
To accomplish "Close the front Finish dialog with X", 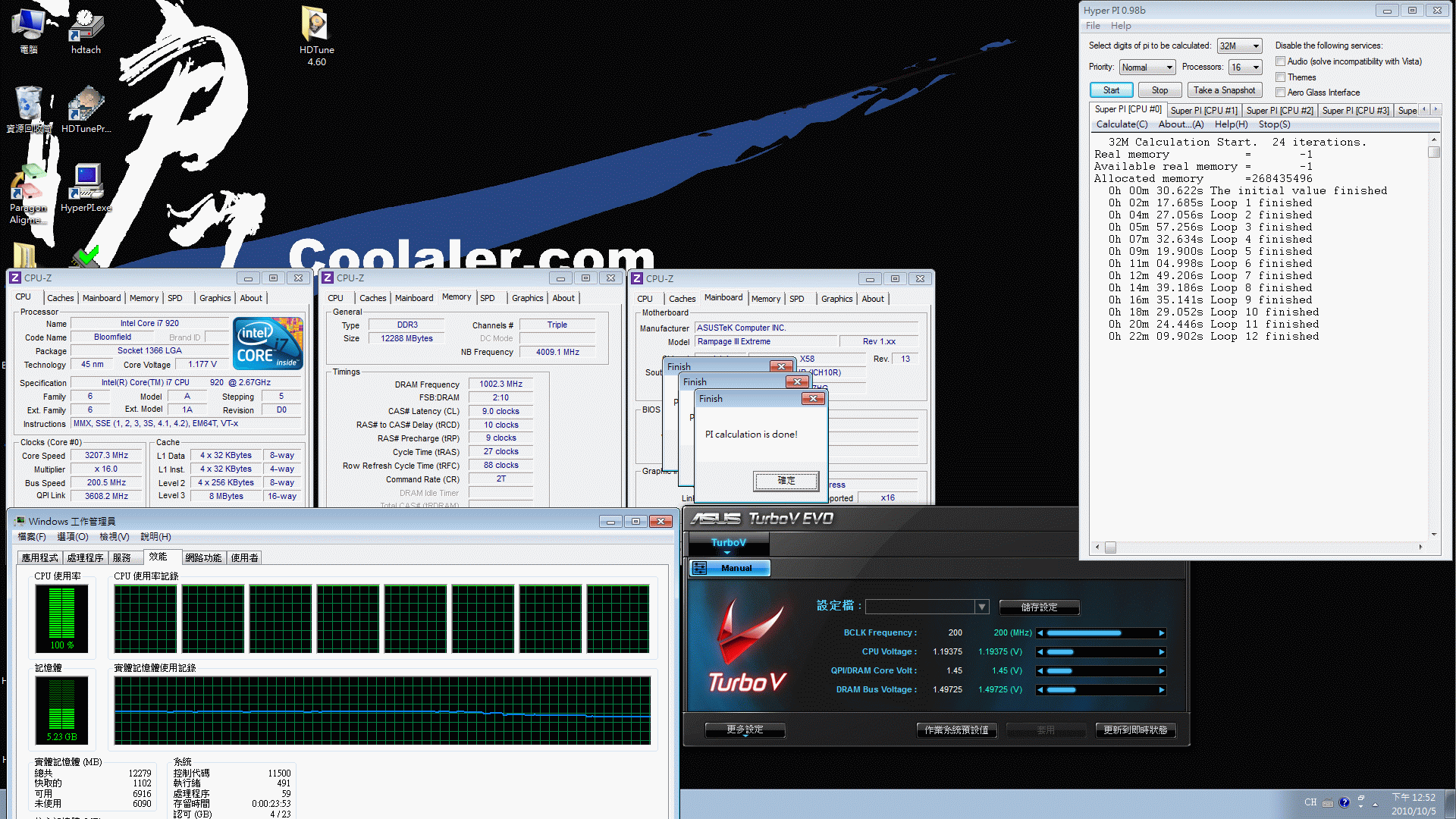I will (x=813, y=399).
